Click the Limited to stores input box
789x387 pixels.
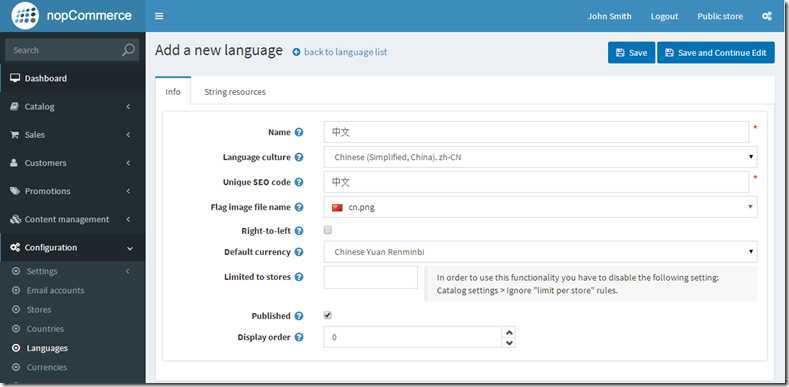[371, 277]
